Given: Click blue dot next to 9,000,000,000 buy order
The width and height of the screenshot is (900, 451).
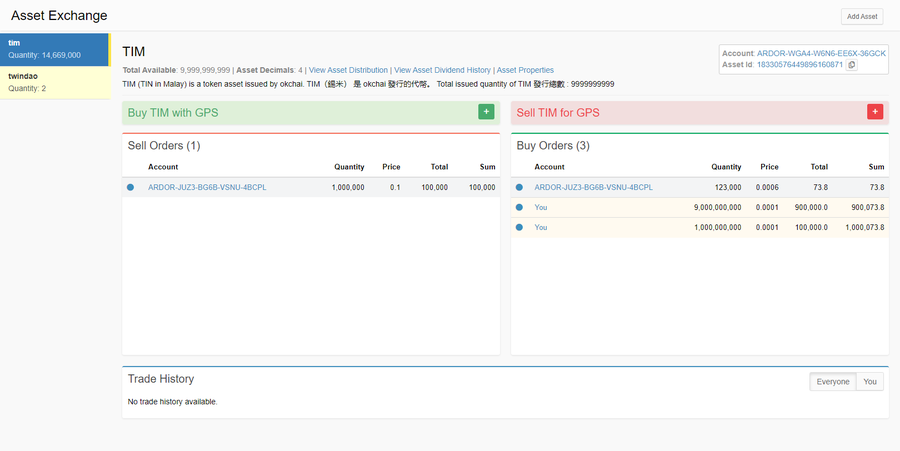Looking at the screenshot, I should coord(519,207).
